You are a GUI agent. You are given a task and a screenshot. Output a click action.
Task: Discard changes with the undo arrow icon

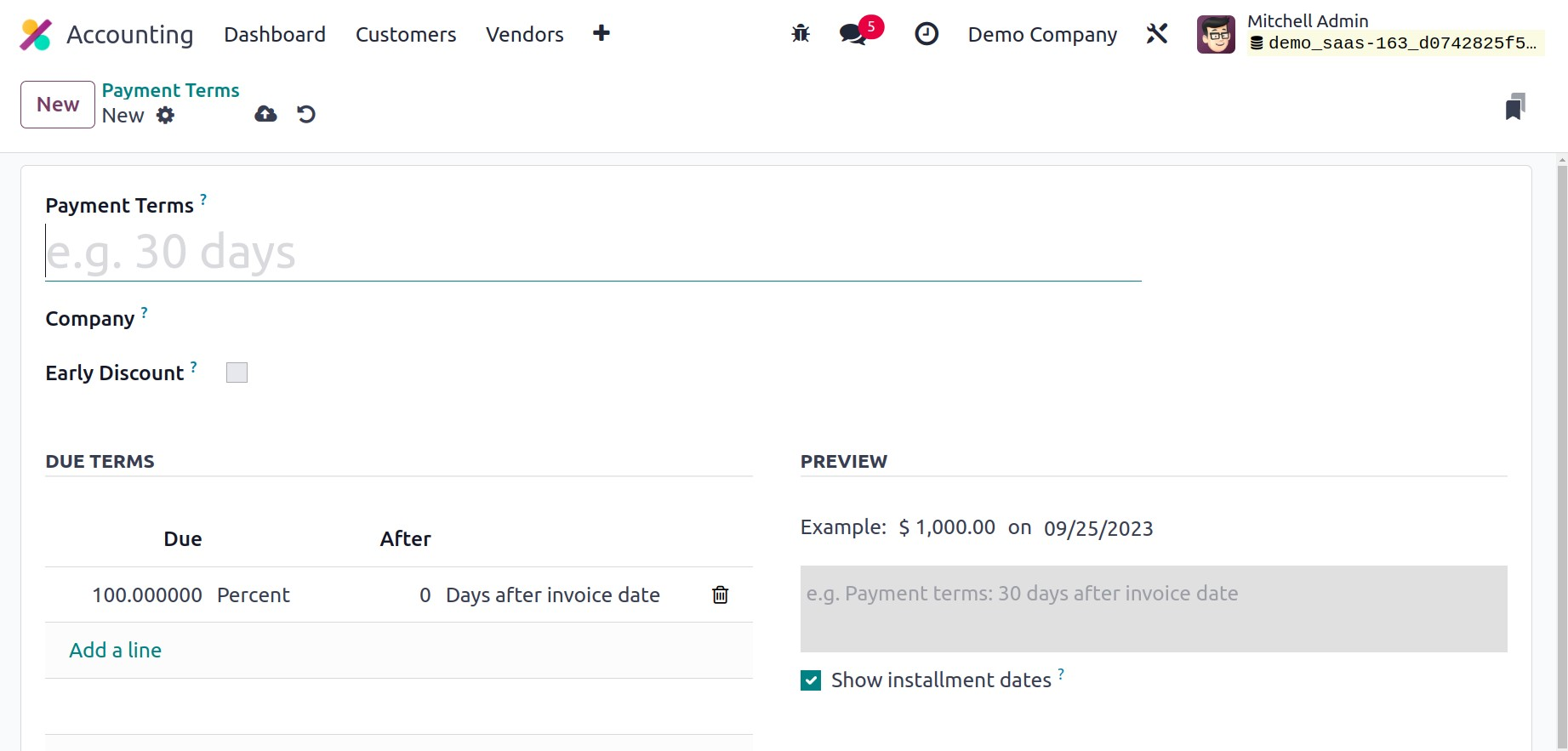(306, 114)
